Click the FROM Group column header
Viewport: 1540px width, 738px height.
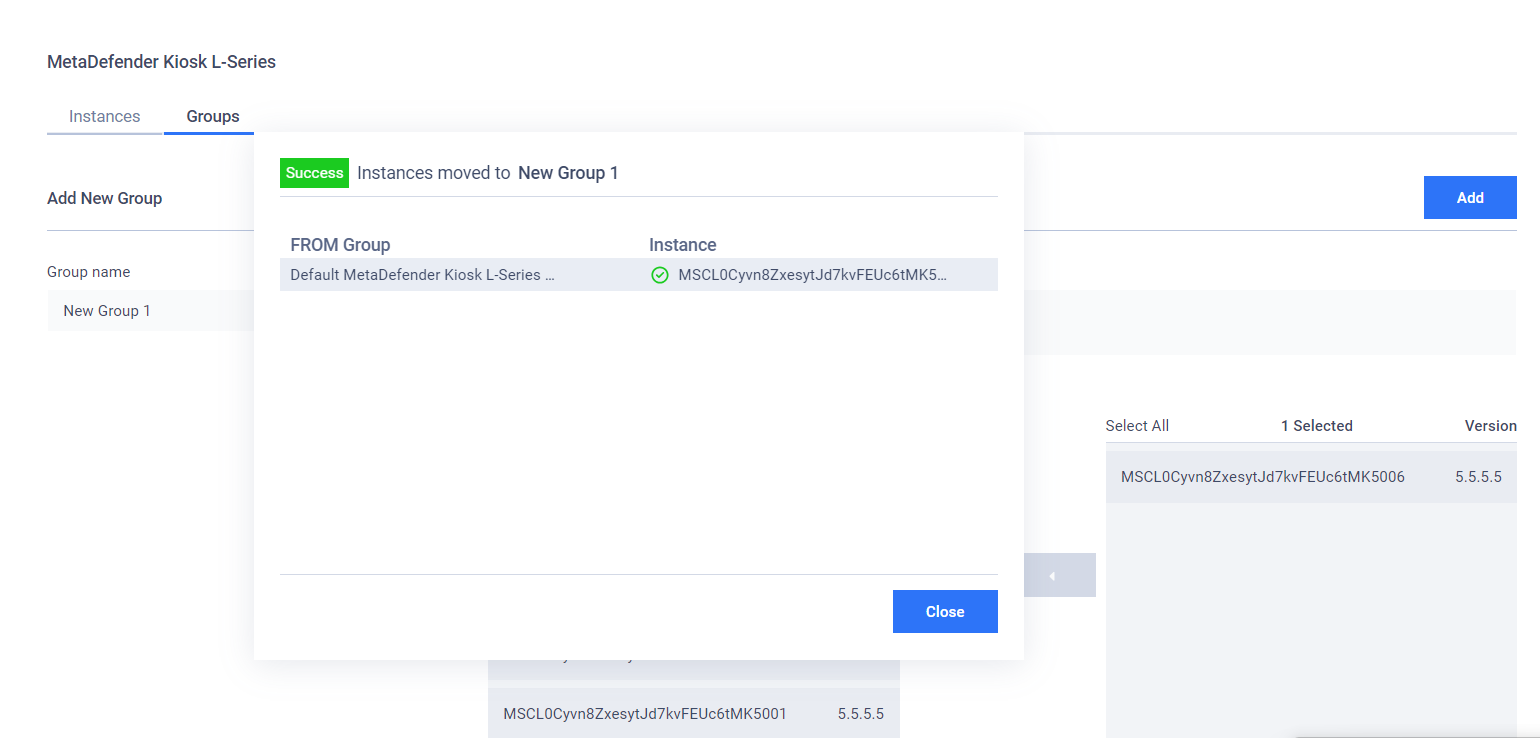point(340,245)
